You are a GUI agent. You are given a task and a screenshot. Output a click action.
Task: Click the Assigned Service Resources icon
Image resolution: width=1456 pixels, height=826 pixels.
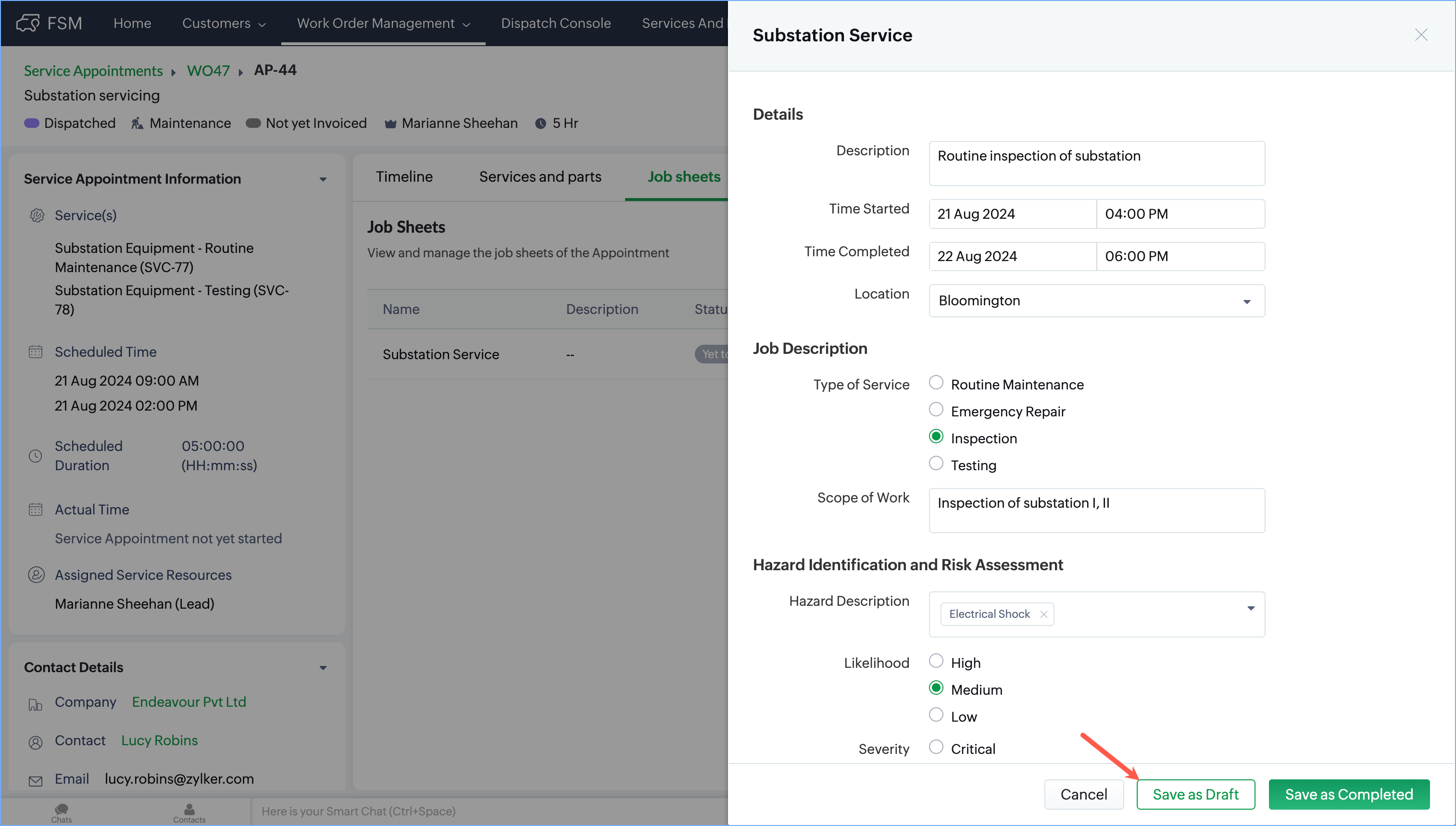pyautogui.click(x=36, y=575)
